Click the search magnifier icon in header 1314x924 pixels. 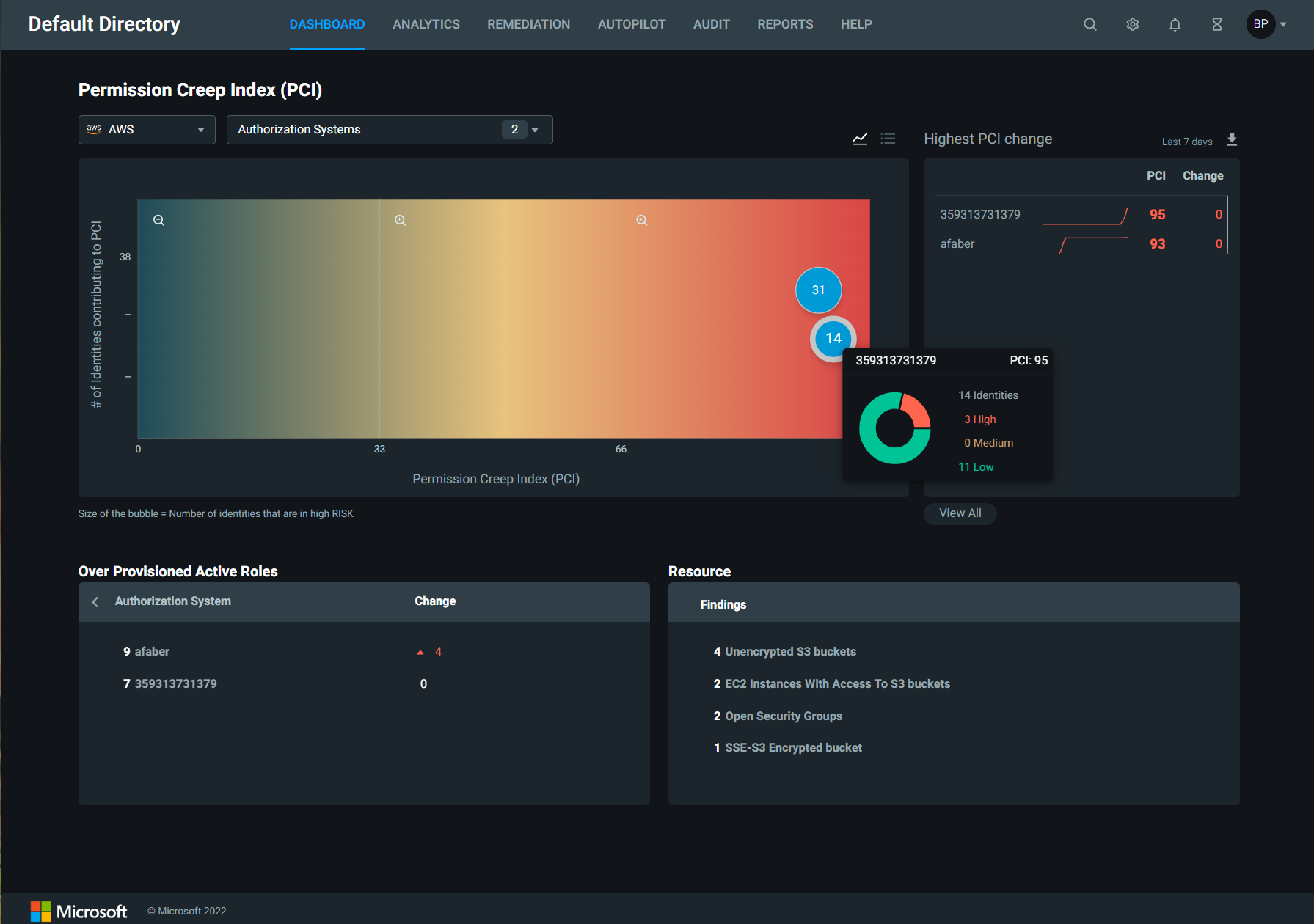point(1089,24)
